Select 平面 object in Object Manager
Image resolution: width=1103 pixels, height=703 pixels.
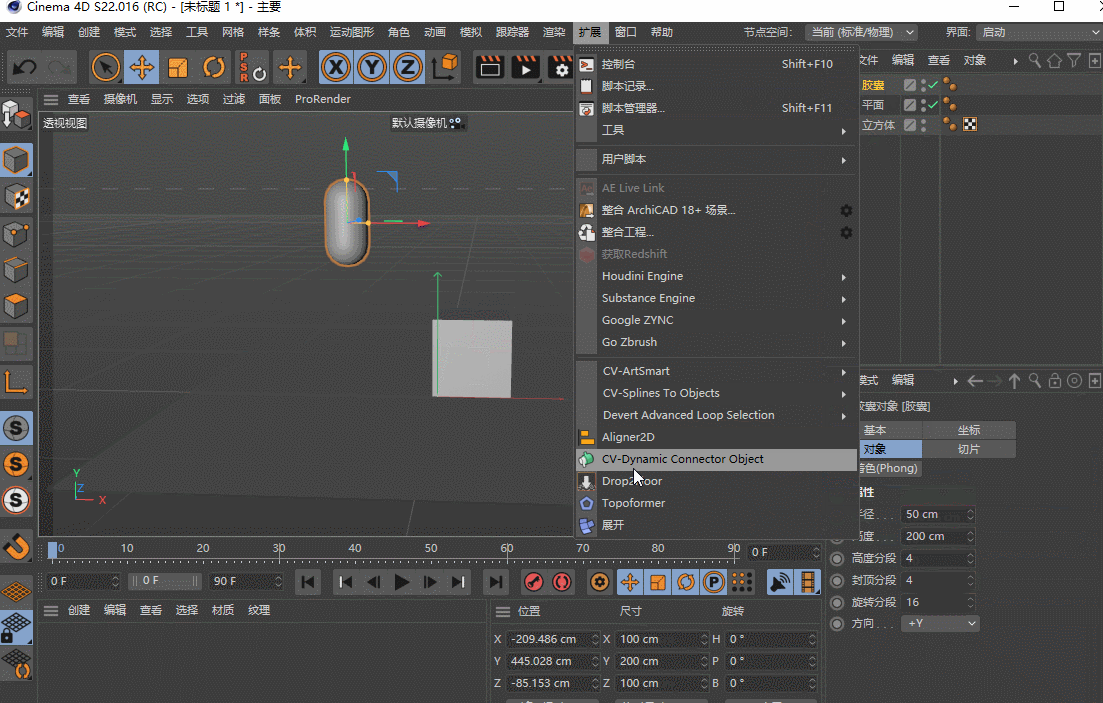point(873,105)
